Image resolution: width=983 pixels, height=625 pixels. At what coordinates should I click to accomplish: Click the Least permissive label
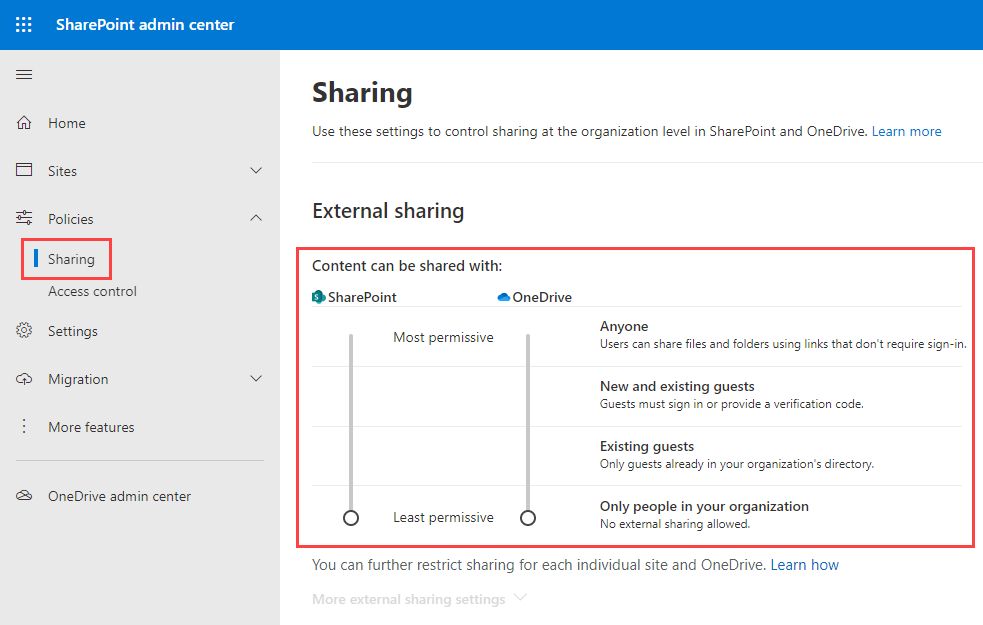pos(443,517)
